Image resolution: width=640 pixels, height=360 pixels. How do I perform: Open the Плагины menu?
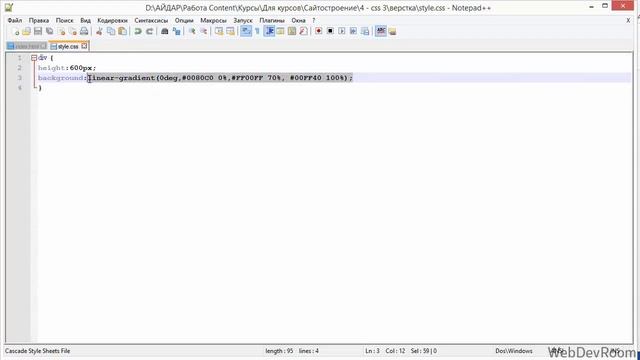tap(272, 20)
